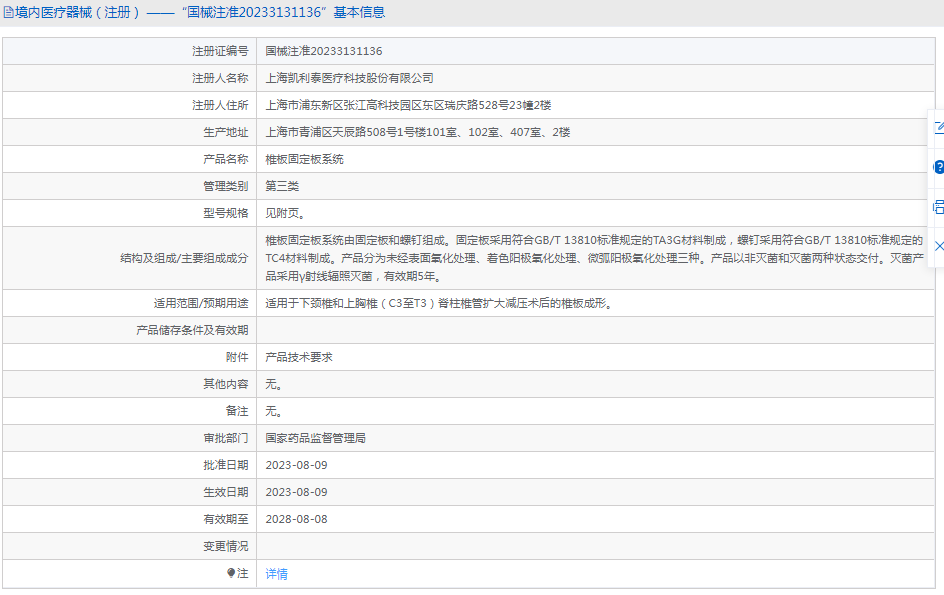Open the edit/feedback pencil icon in side panel

[939, 127]
